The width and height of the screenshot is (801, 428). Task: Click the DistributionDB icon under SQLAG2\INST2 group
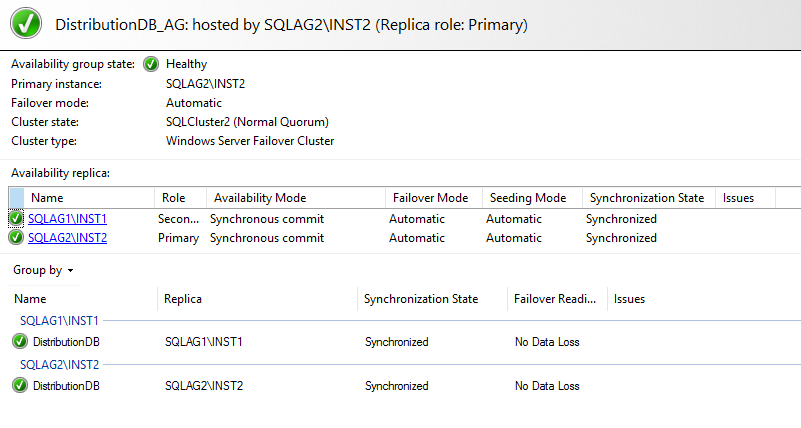pos(20,385)
